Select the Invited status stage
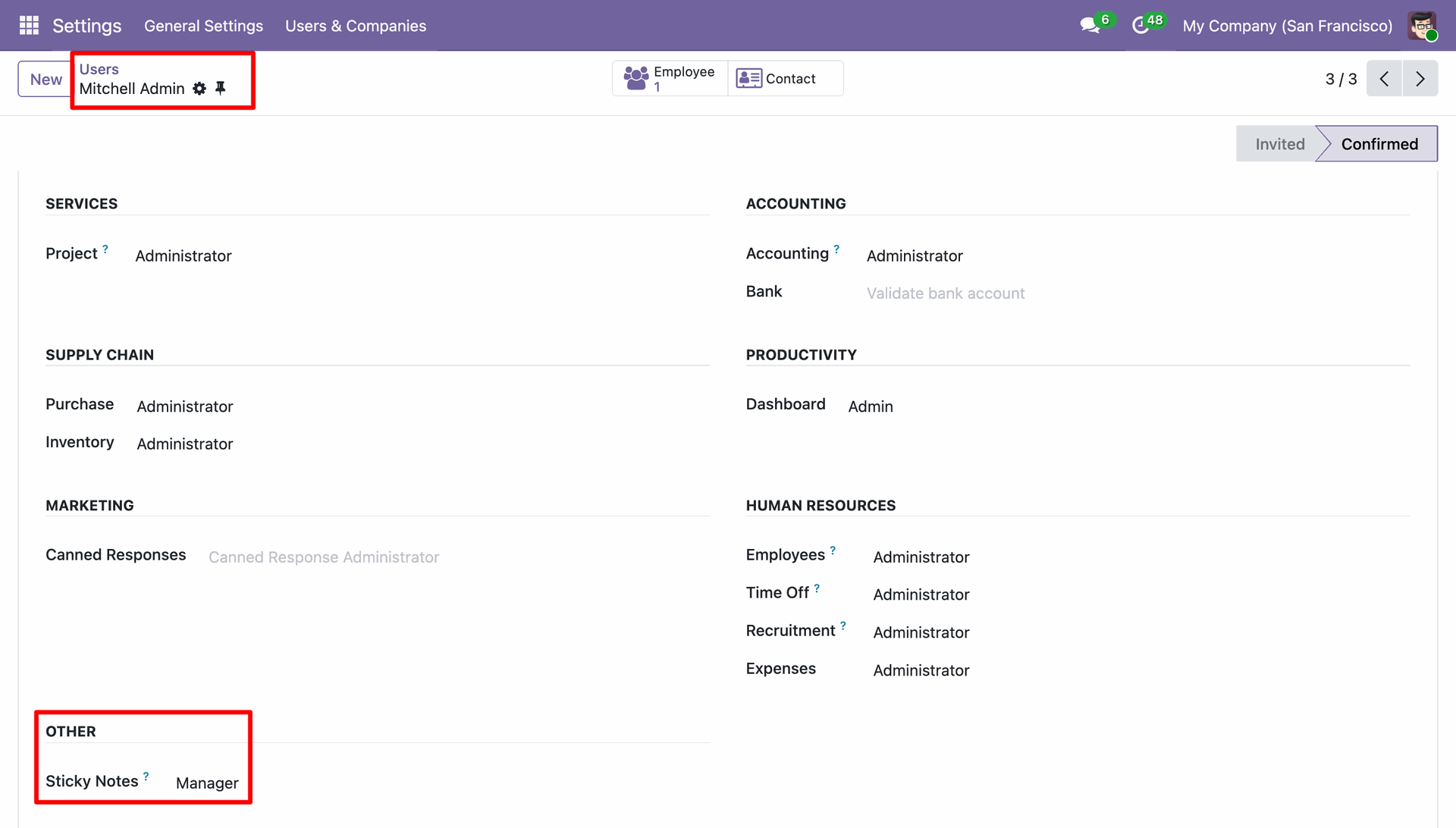This screenshot has width=1456, height=828. [x=1279, y=144]
